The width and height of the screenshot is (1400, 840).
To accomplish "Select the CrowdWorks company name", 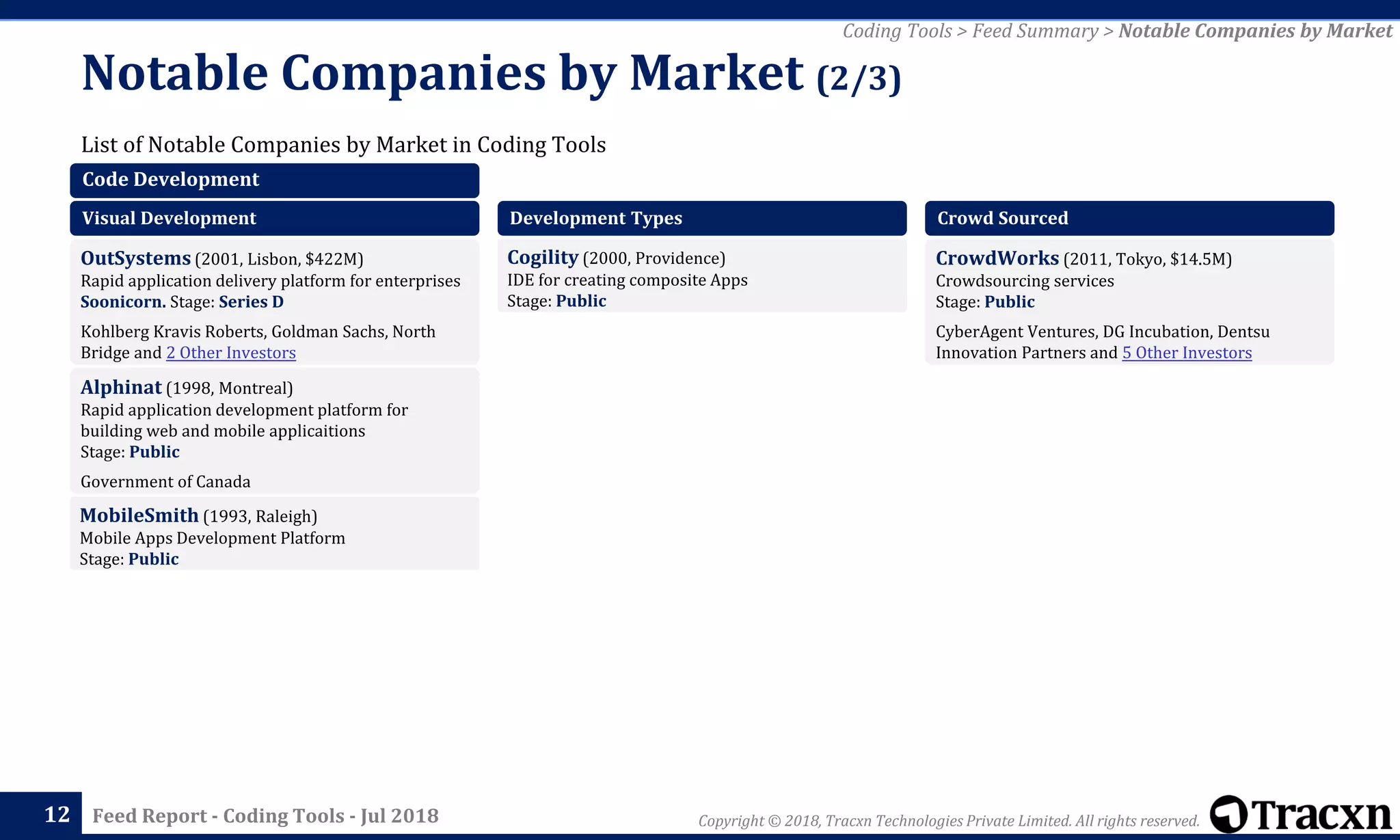I will tap(997, 258).
